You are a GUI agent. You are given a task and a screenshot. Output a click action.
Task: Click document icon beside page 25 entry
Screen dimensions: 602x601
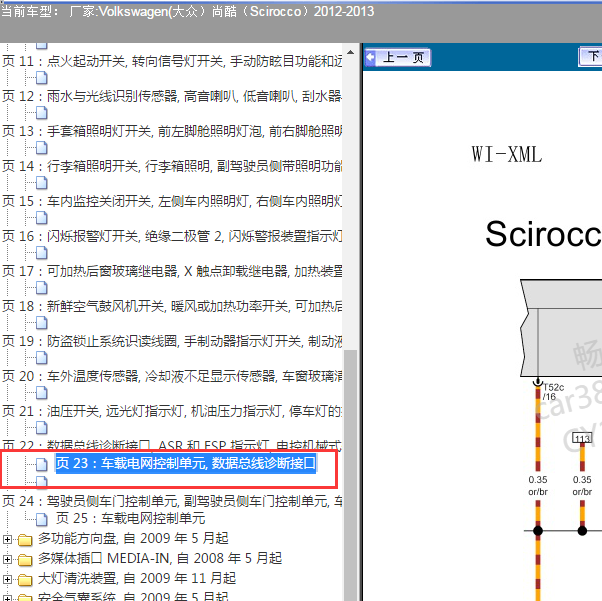click(41, 519)
